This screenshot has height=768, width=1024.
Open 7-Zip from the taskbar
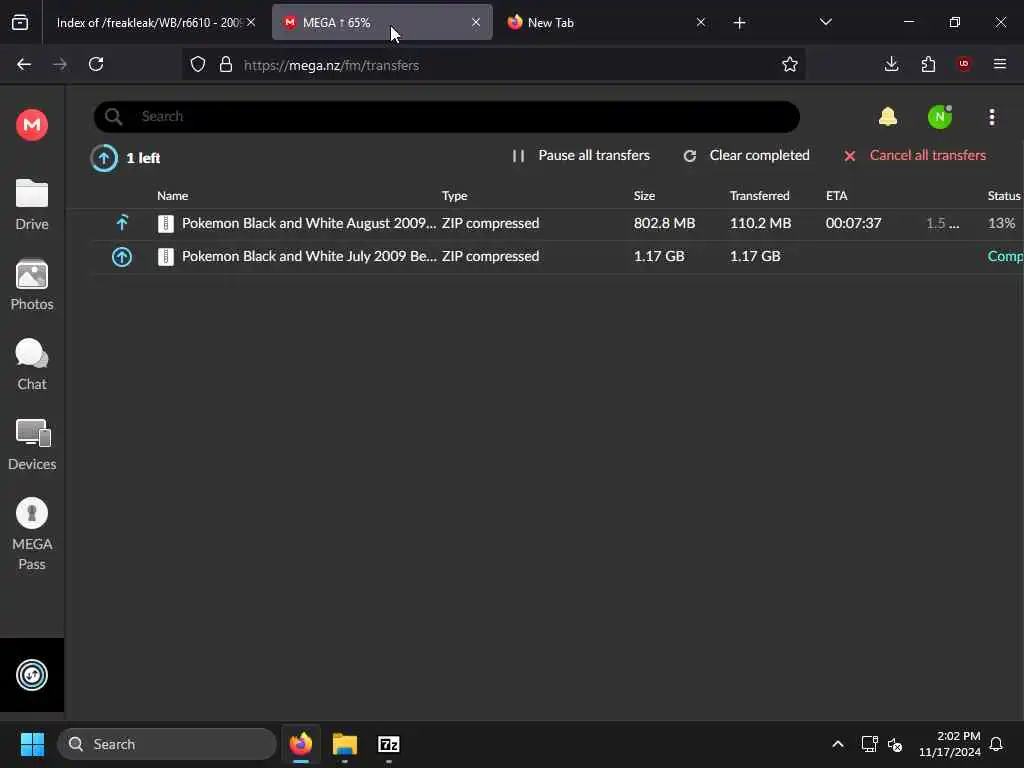(x=389, y=744)
